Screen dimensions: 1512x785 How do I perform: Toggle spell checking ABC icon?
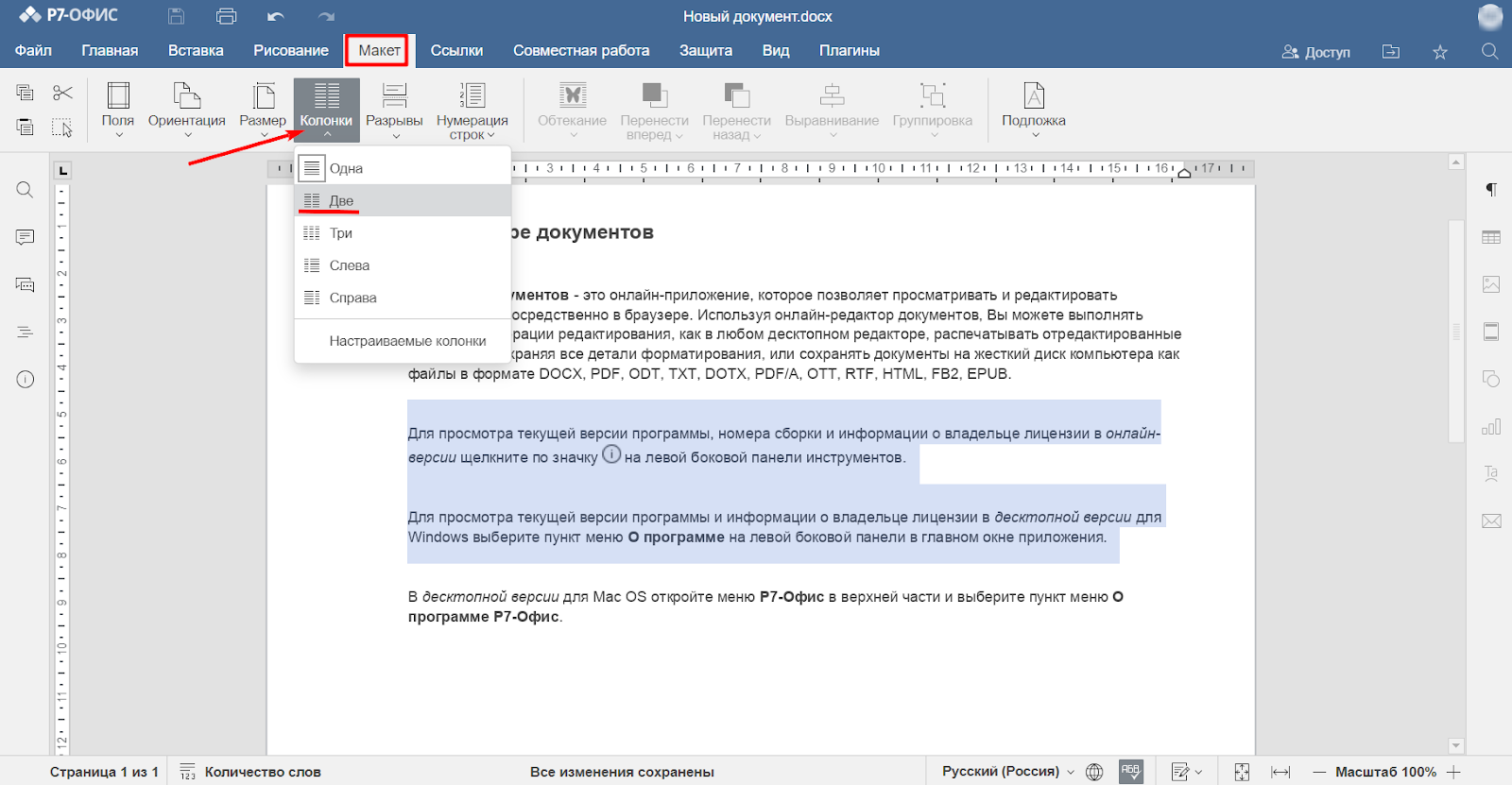(x=1131, y=772)
